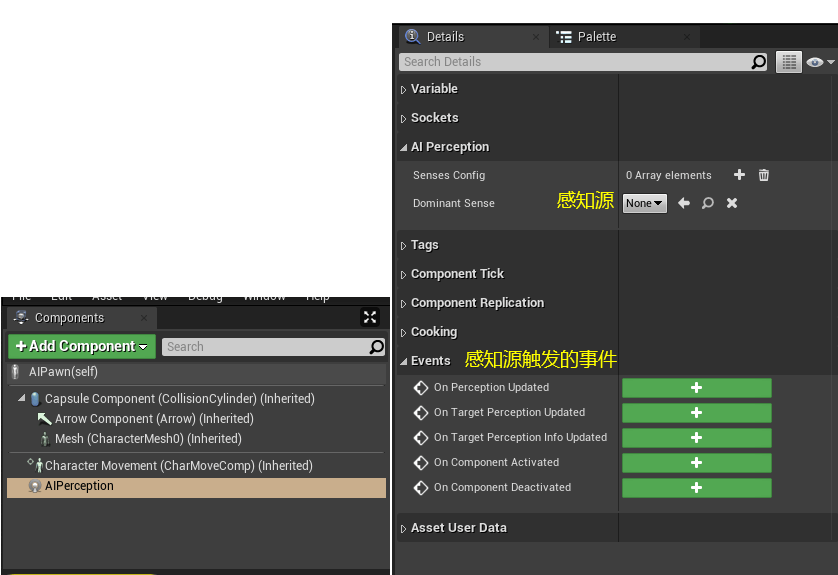Close the Palette tab
This screenshot has width=838, height=575.
(687, 37)
